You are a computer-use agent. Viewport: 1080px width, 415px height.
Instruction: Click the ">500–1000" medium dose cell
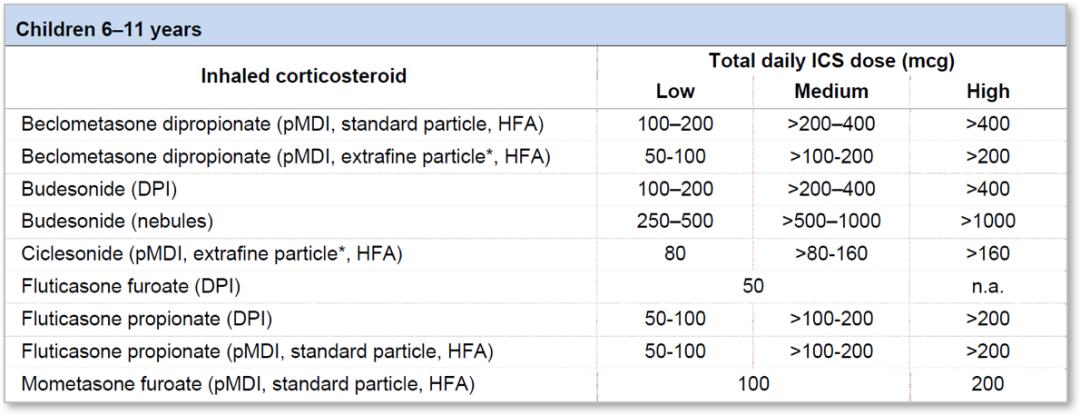click(x=831, y=221)
